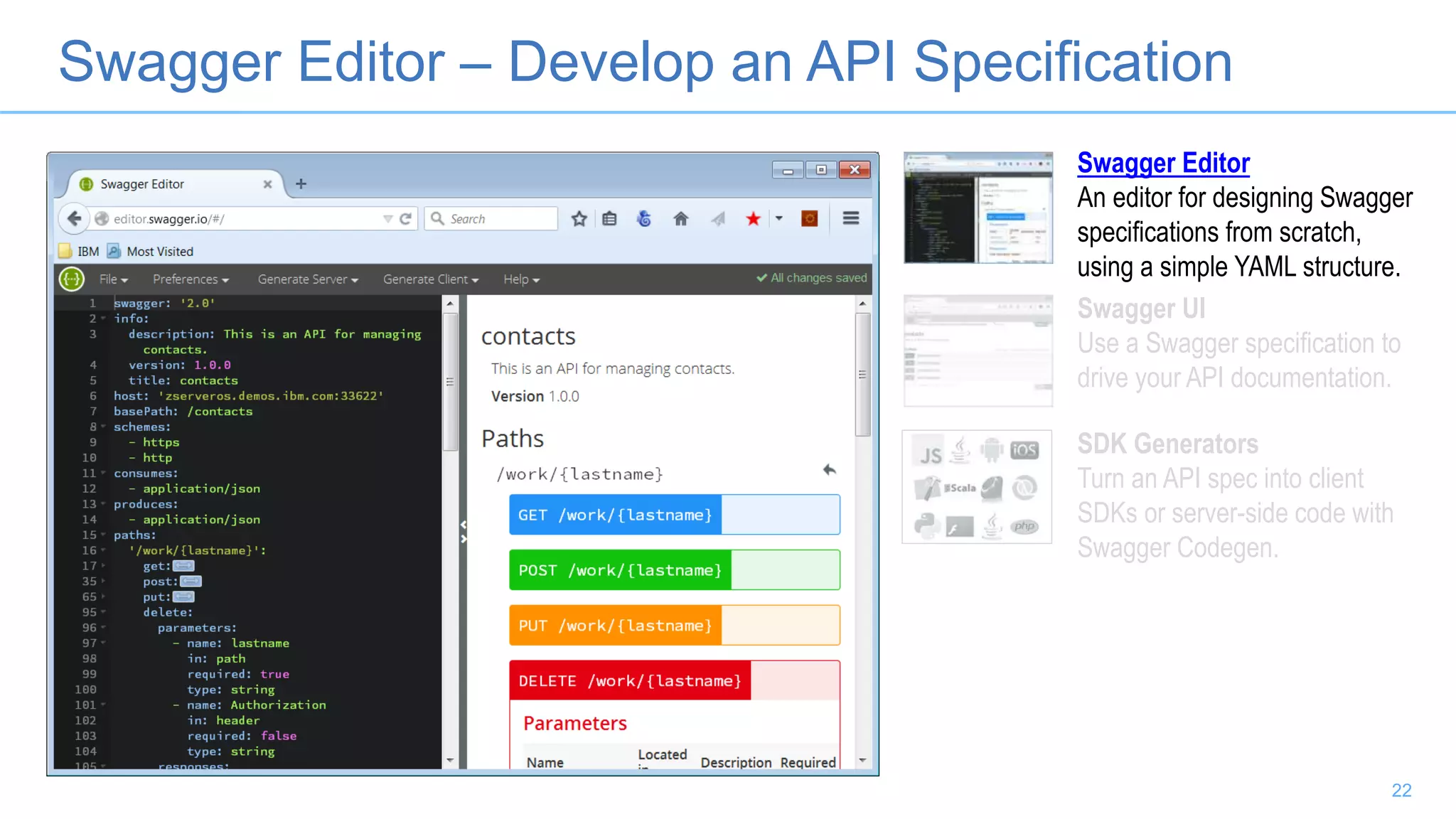Open the bookmarks list clipboard icon

pos(609,219)
